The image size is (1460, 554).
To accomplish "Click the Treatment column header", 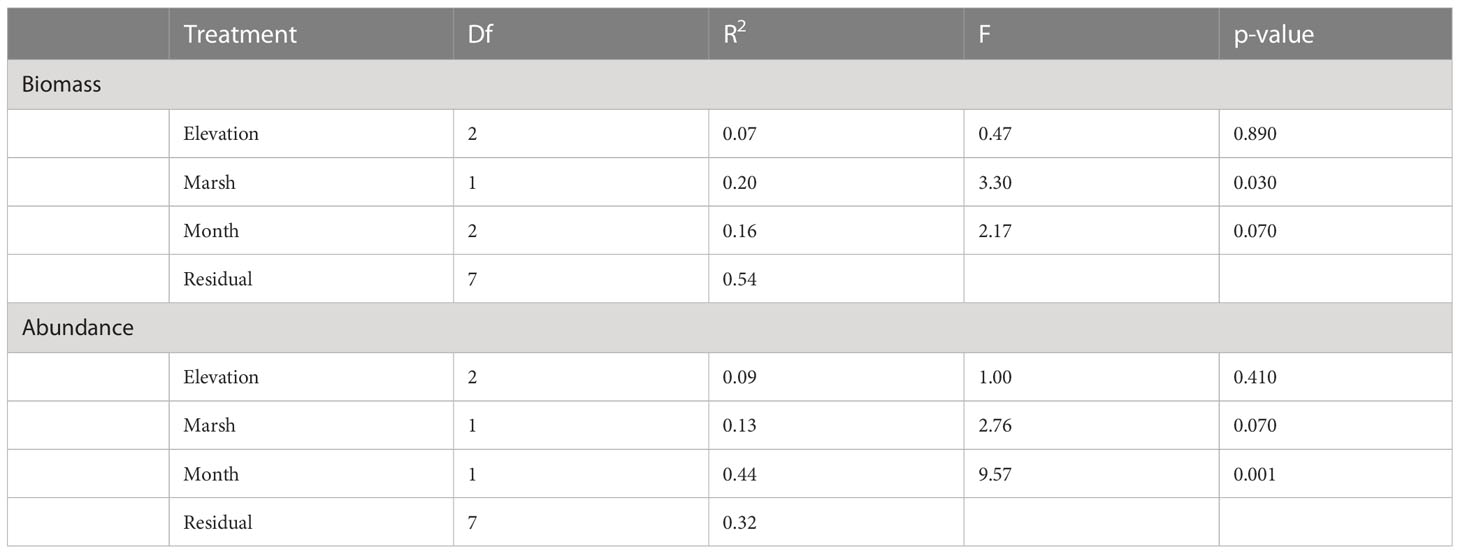I will (240, 34).
